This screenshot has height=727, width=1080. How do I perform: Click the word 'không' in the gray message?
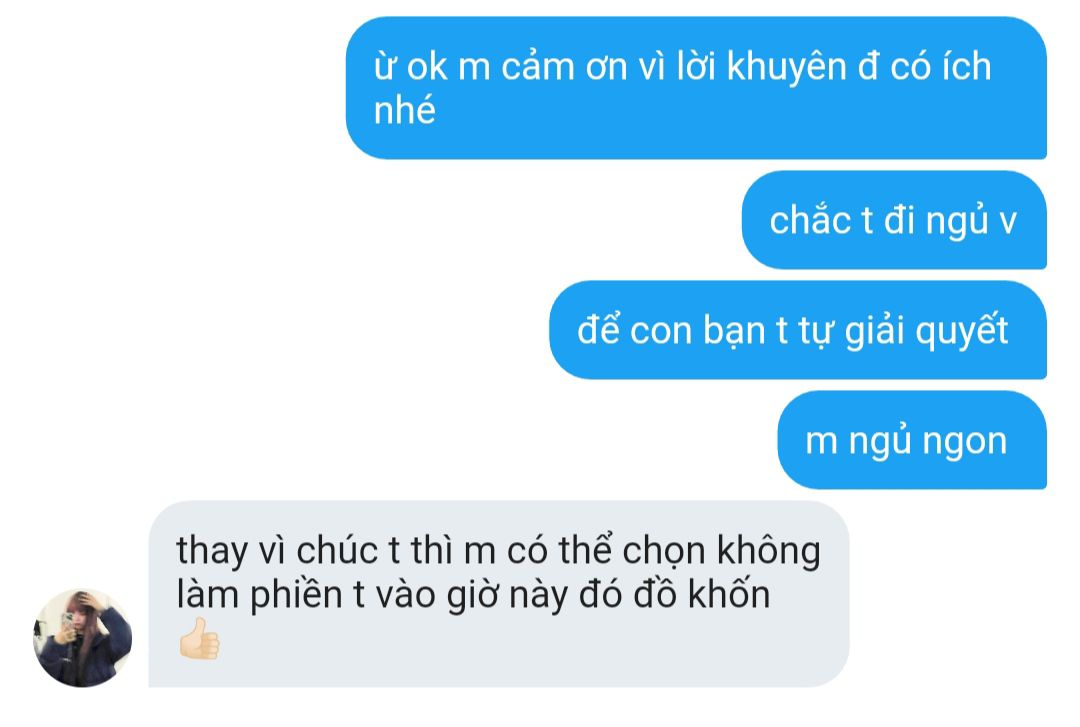click(769, 553)
